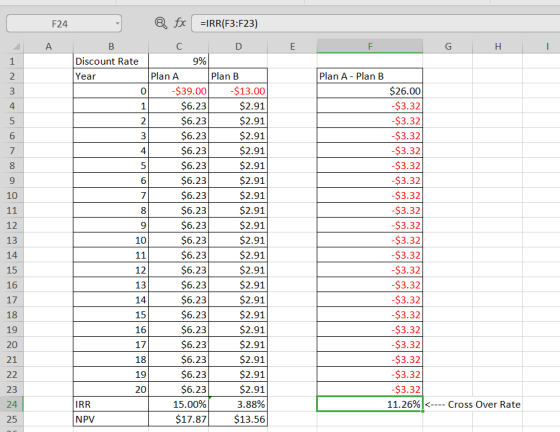Select the Year 0 cell

(111, 91)
